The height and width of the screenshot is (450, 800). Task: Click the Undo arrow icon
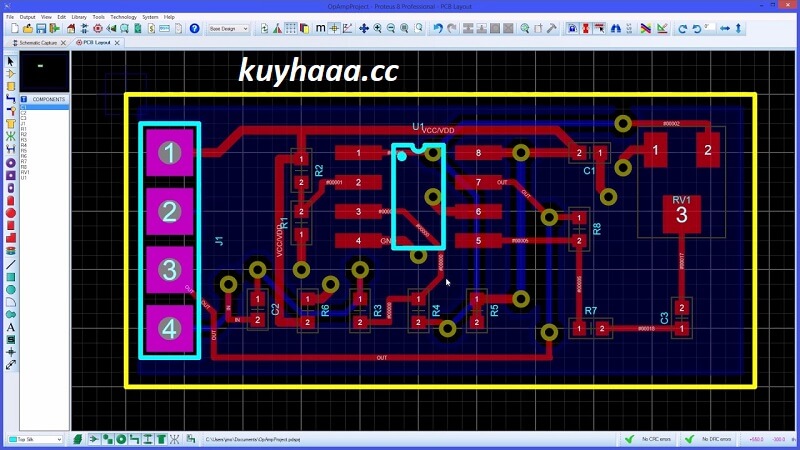tap(438, 29)
